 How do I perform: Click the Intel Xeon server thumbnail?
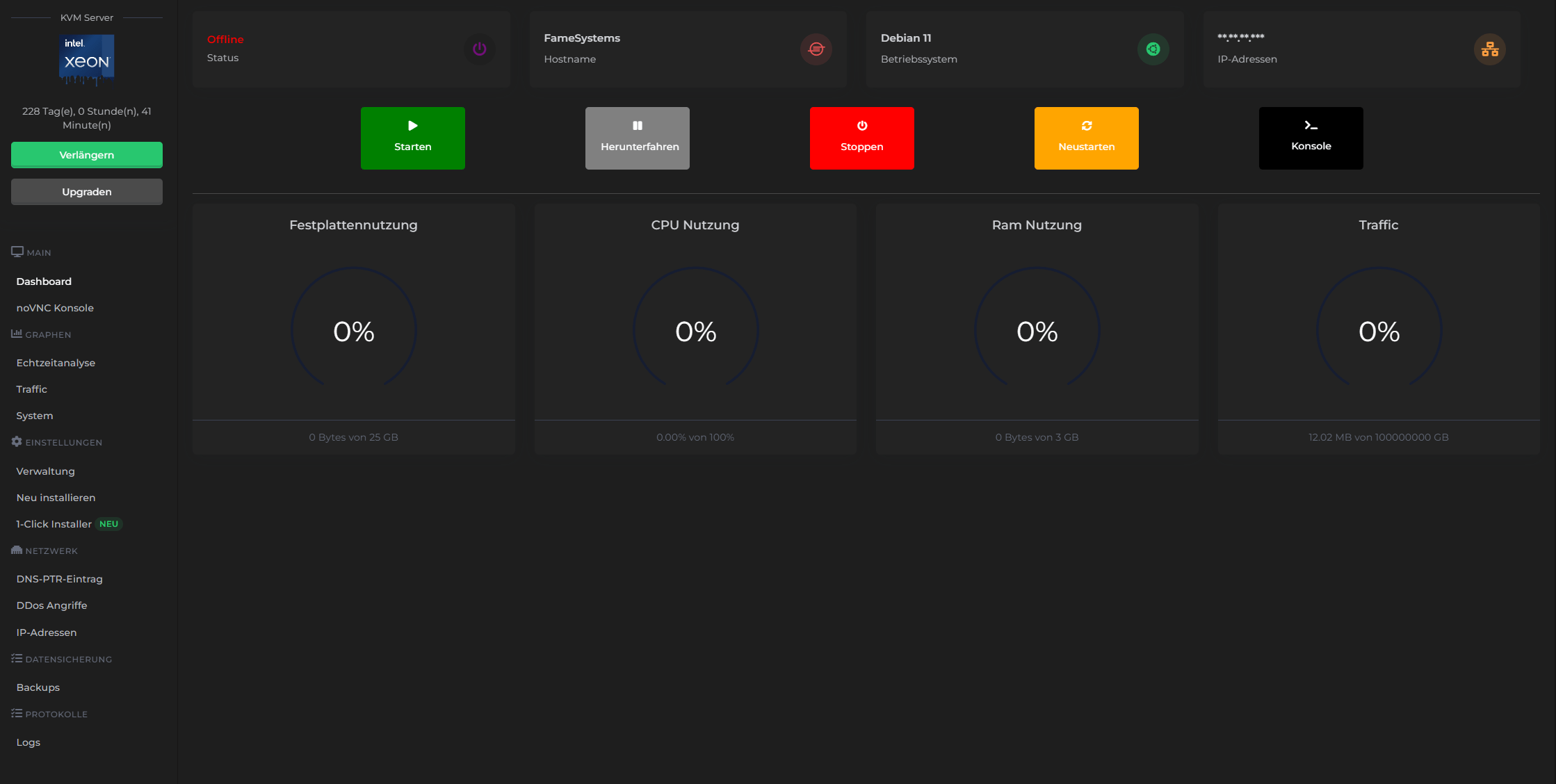[87, 60]
